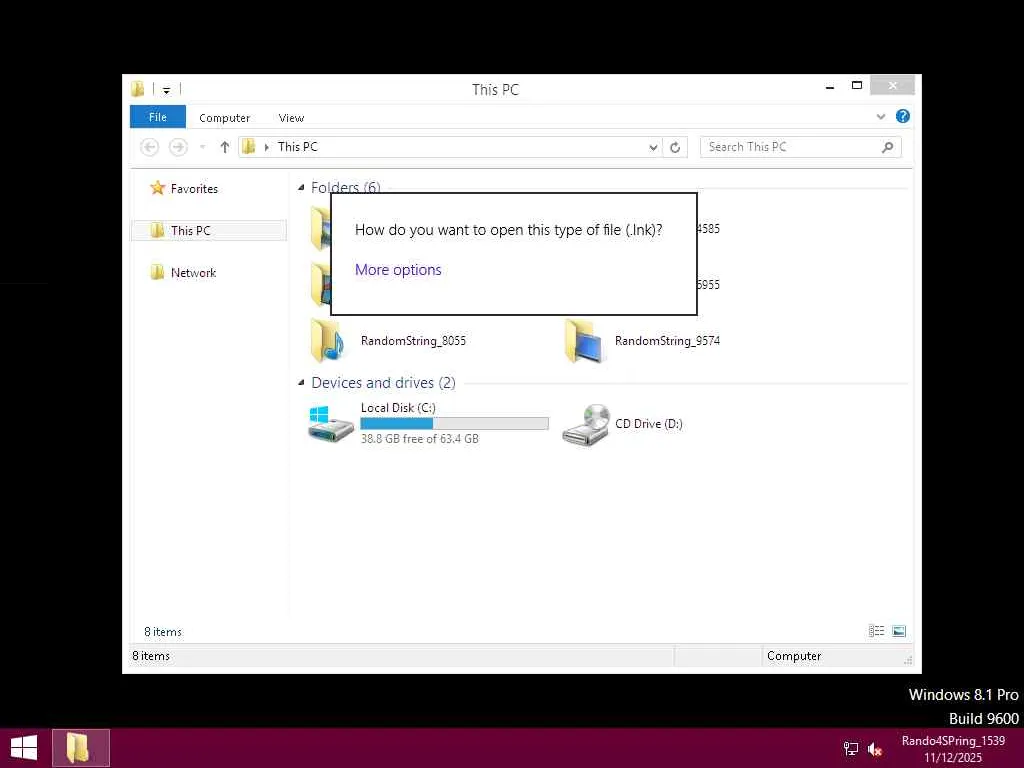1024x768 pixels.
Task: Select the Local Disk (C:) drive icon
Action: click(330, 423)
